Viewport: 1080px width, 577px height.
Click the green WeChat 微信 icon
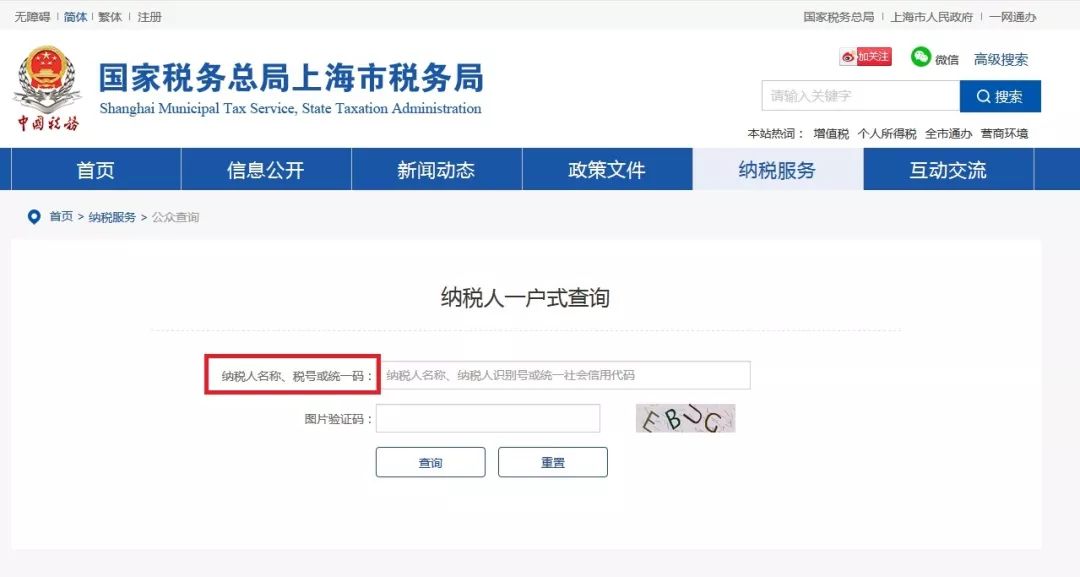click(921, 57)
